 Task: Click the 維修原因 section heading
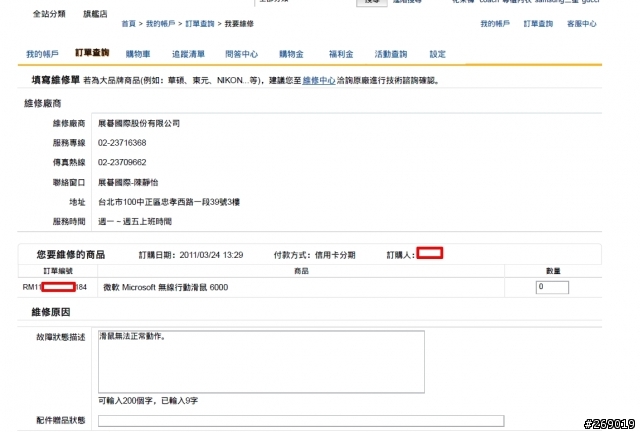pyautogui.click(x=51, y=312)
